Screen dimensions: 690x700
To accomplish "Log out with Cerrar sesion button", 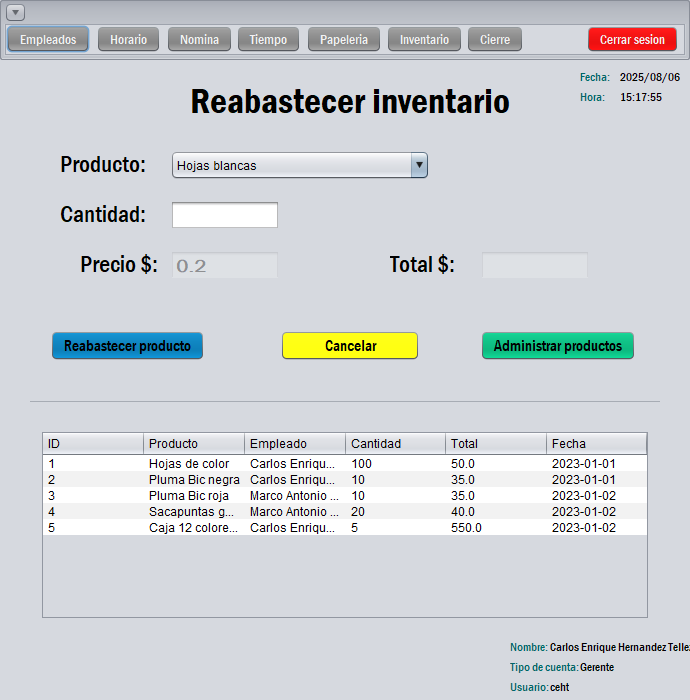I will (632, 39).
